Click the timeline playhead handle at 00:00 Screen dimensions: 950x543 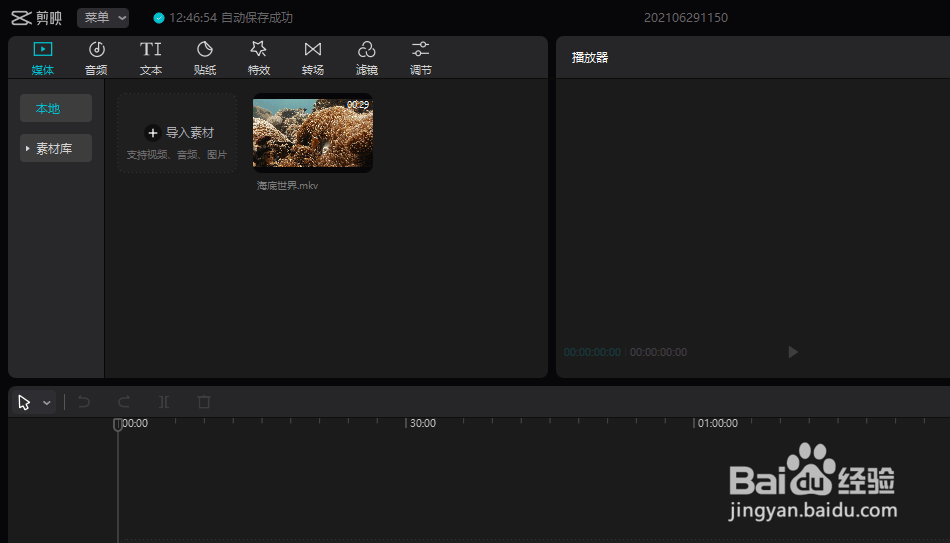[118, 424]
